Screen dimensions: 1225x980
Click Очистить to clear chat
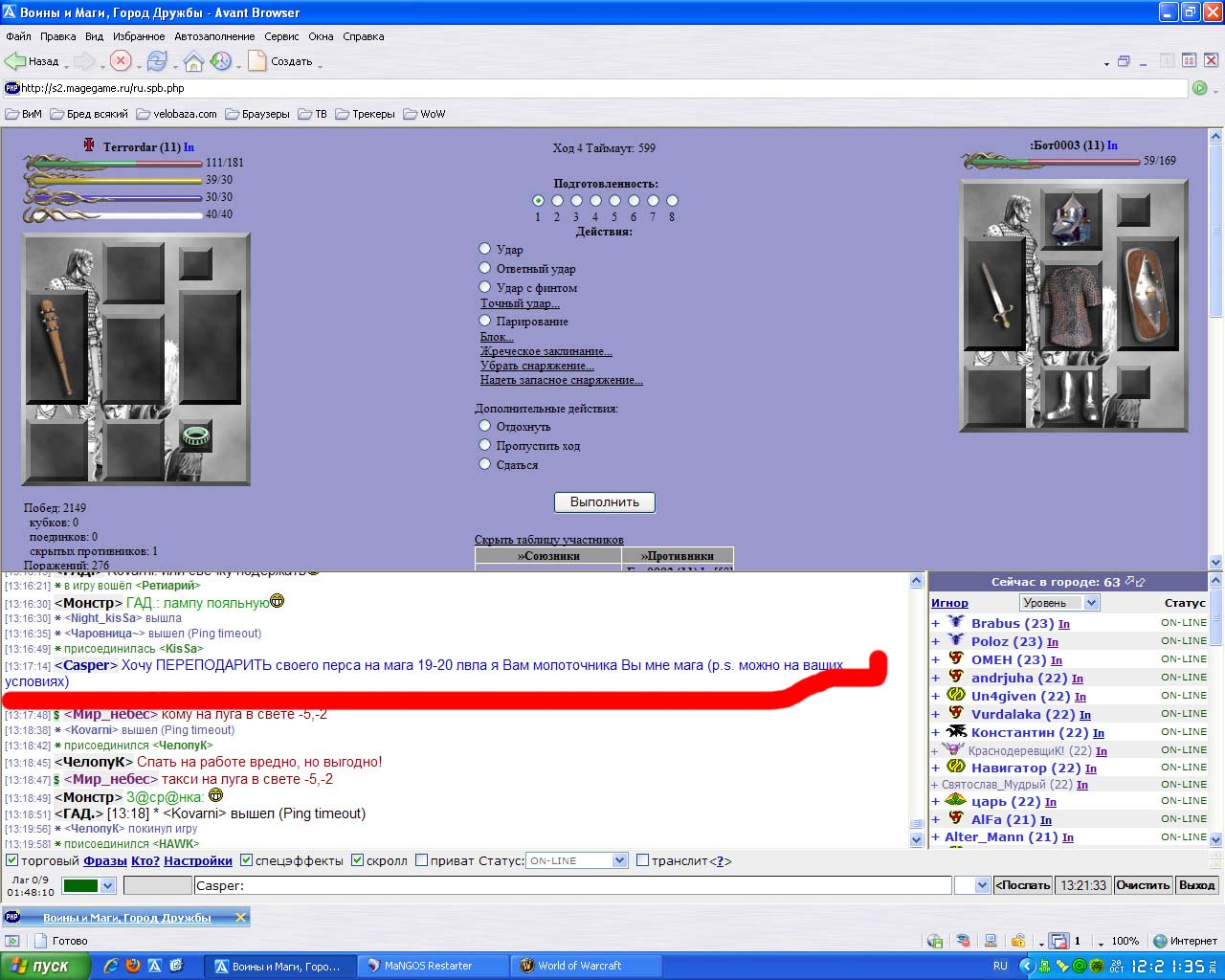coord(1143,885)
